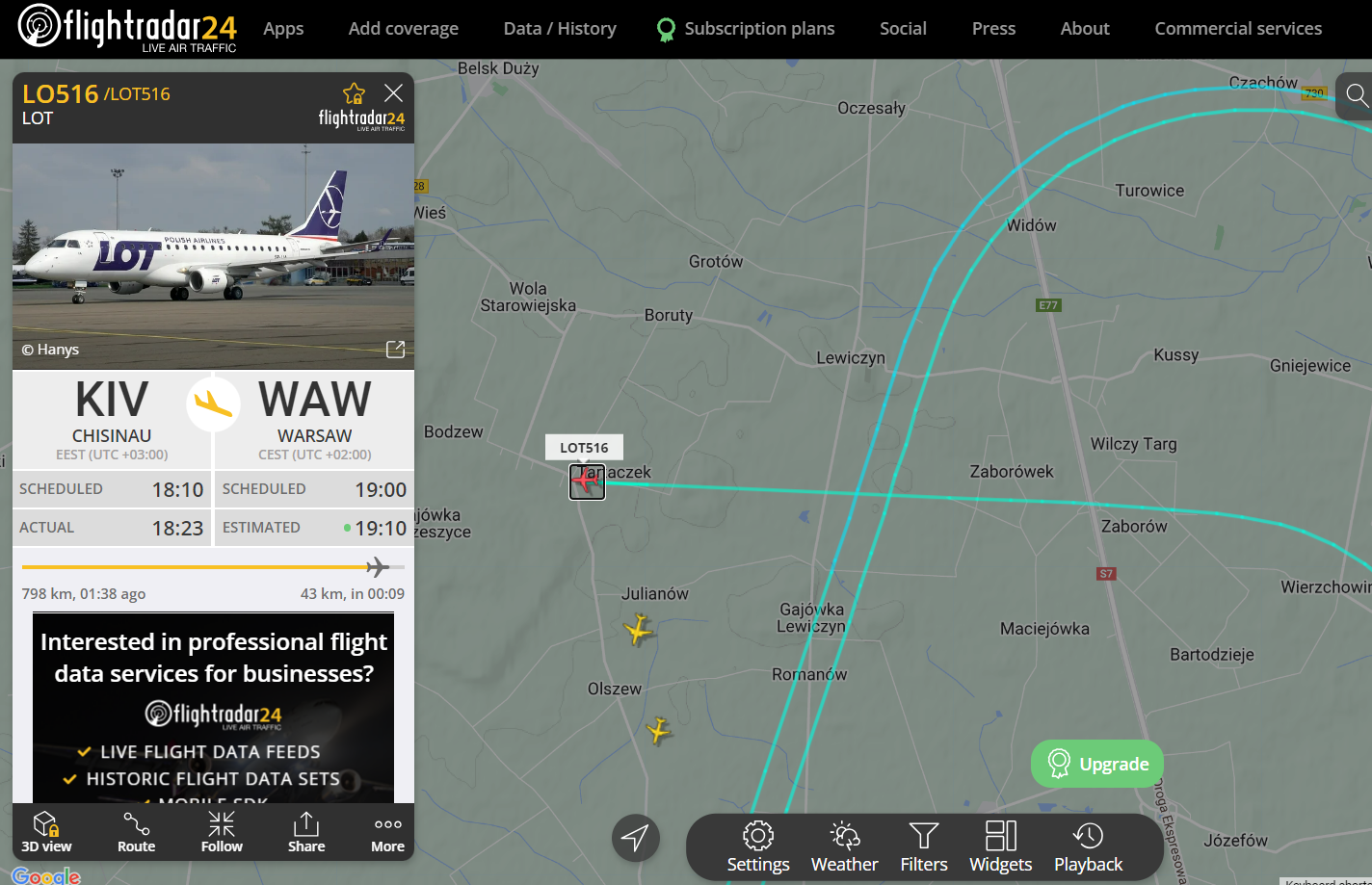The height and width of the screenshot is (885, 1372).
Task: Click the flight progress bar airplane marker
Action: [x=378, y=566]
